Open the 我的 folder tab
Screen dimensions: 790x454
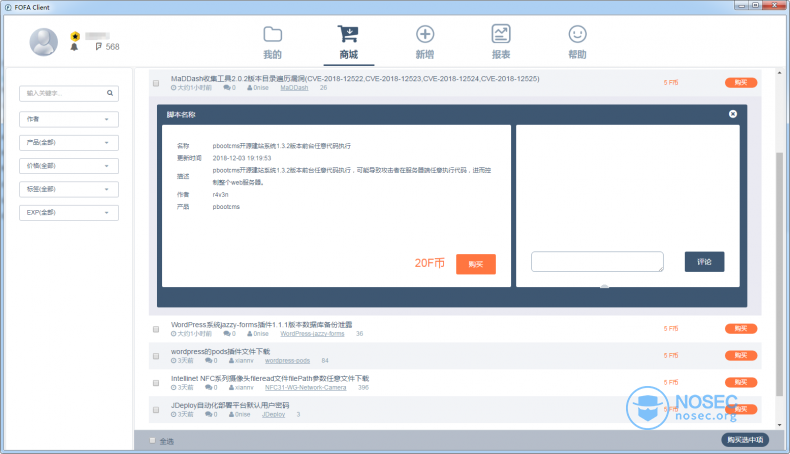(x=273, y=43)
